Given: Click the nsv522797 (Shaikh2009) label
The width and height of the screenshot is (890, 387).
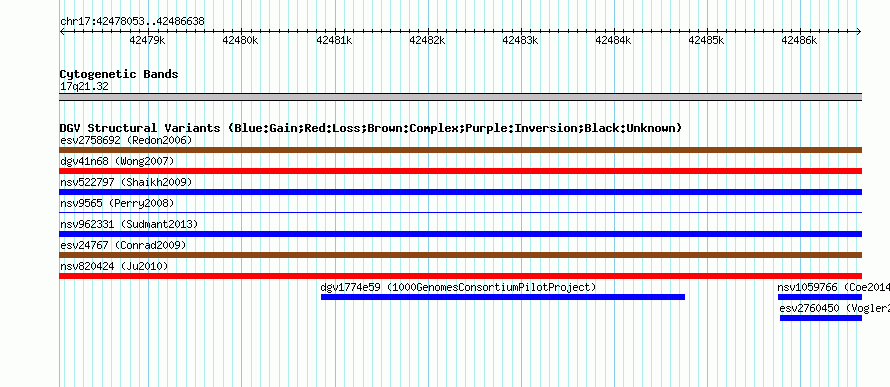Looking at the screenshot, I should [x=126, y=182].
